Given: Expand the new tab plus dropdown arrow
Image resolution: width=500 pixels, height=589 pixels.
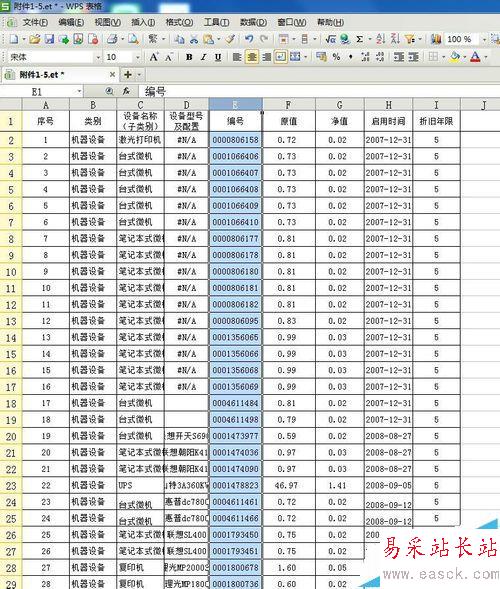Looking at the screenshot, I should [139, 75].
